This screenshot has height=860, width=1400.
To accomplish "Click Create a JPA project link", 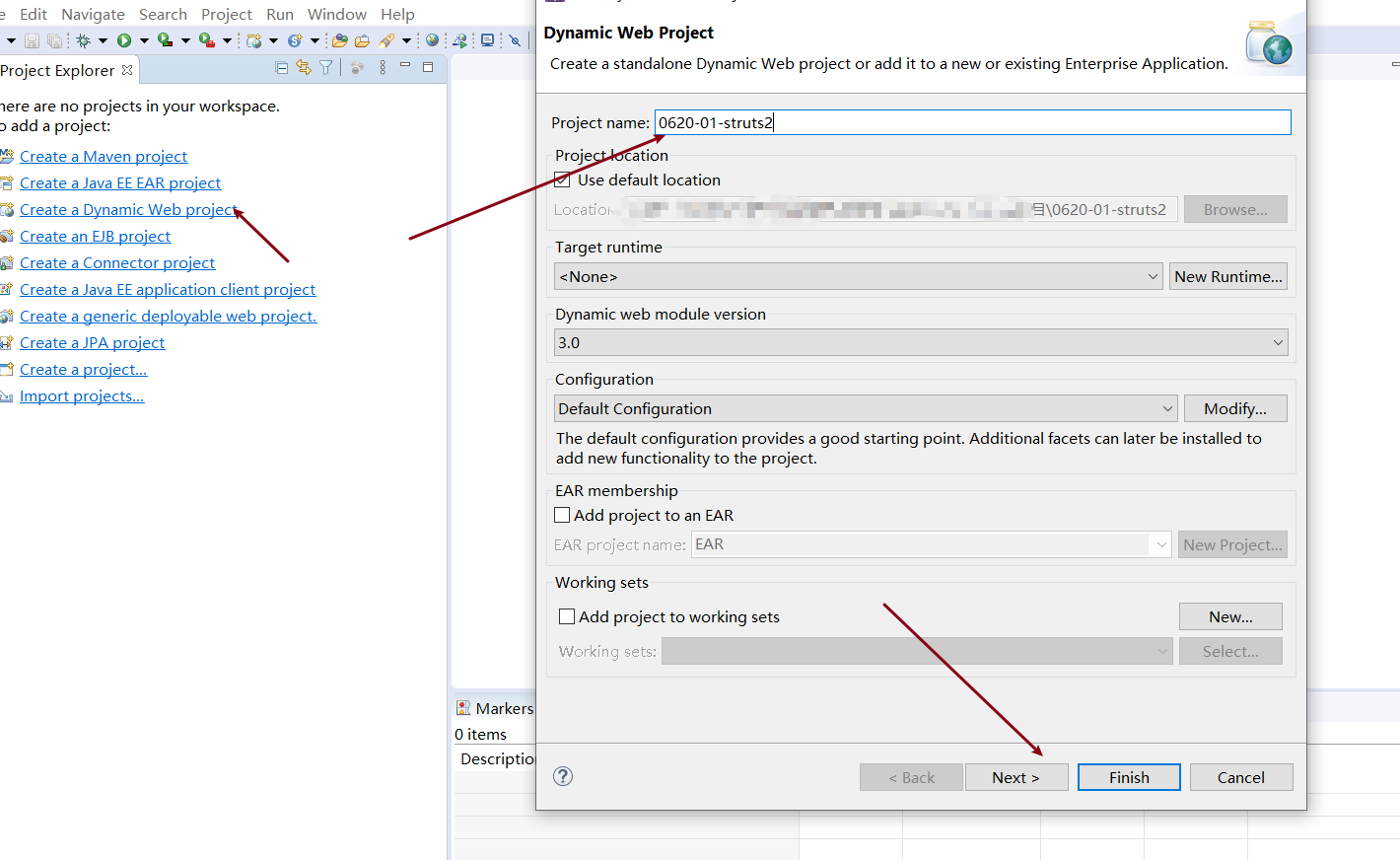I will (x=92, y=342).
